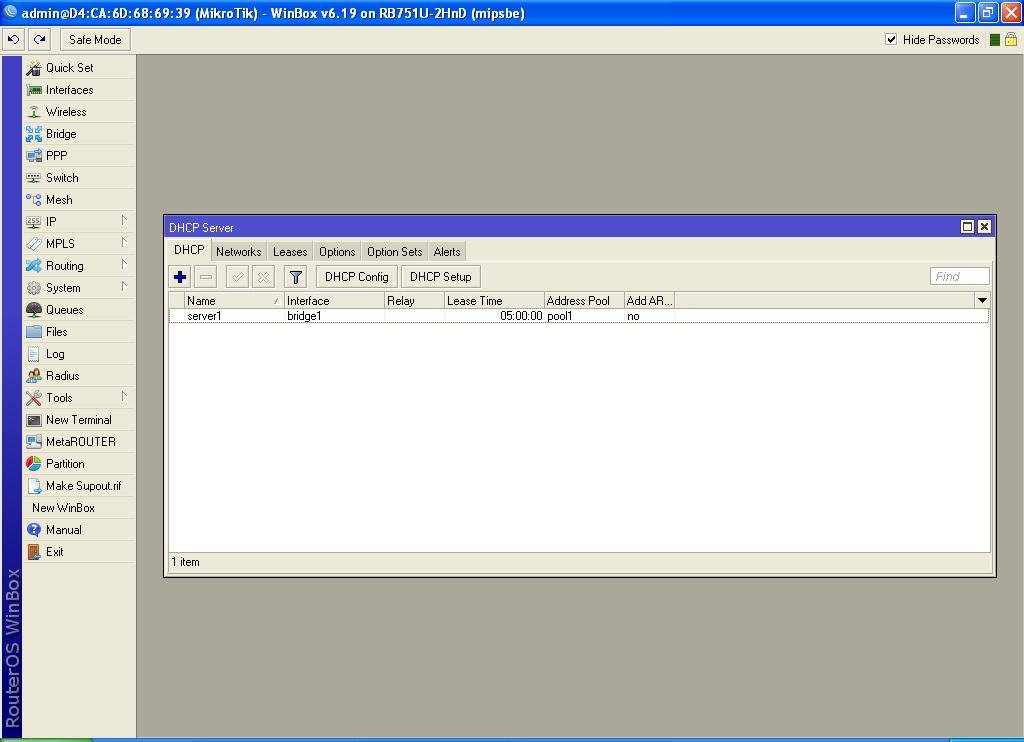Maximize the DHCP Server window
The height and width of the screenshot is (742, 1024).
967,227
